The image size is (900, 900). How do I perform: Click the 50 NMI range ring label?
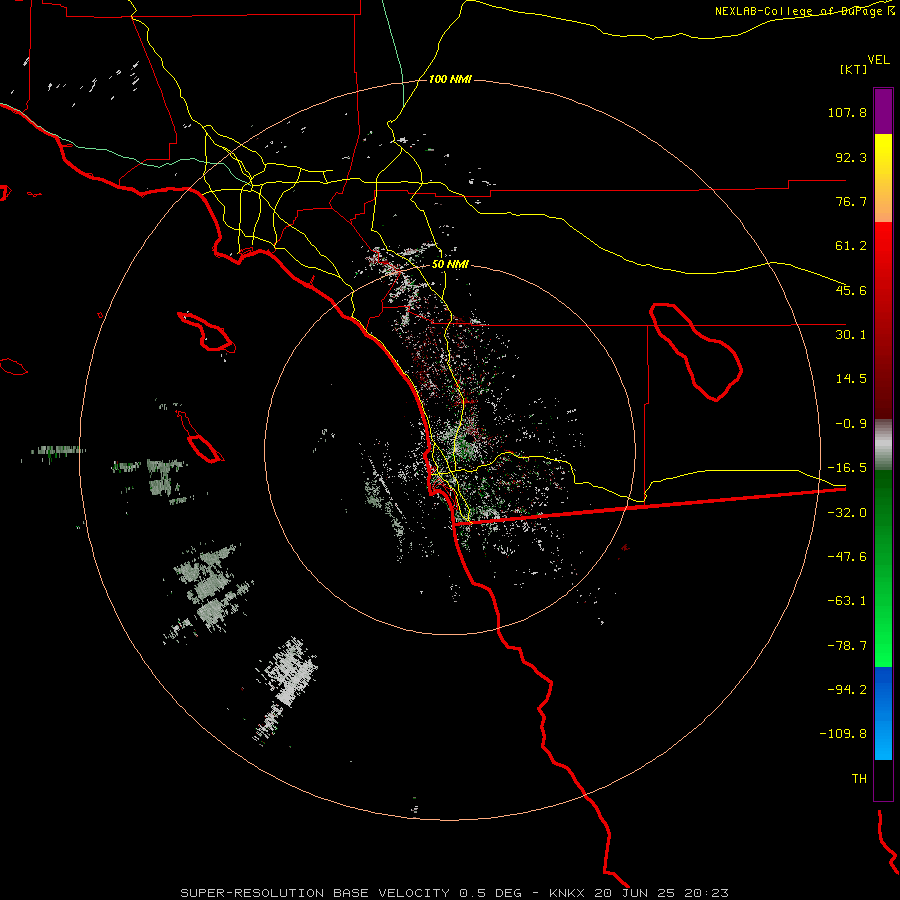click(450, 265)
